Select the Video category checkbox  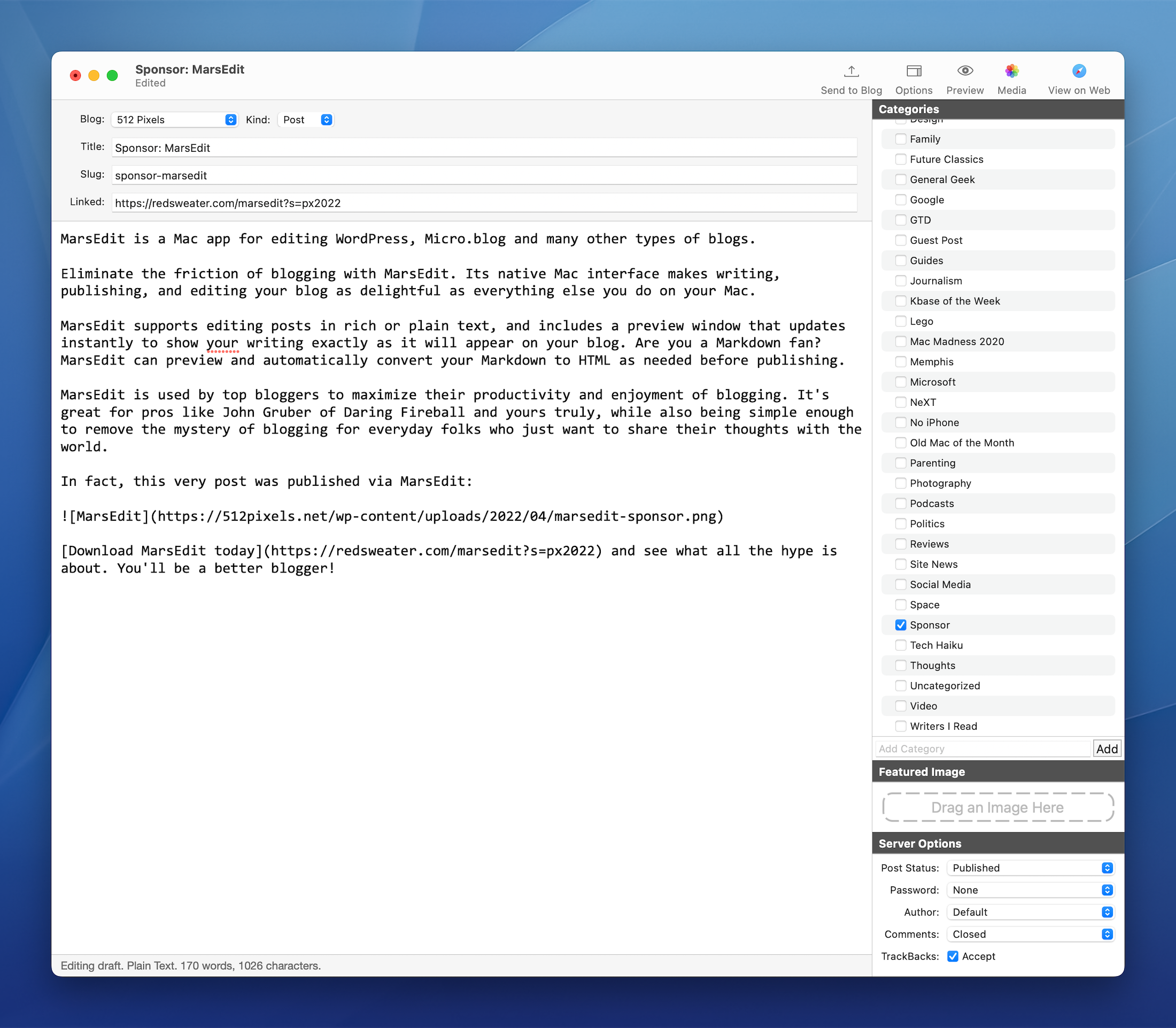point(901,706)
